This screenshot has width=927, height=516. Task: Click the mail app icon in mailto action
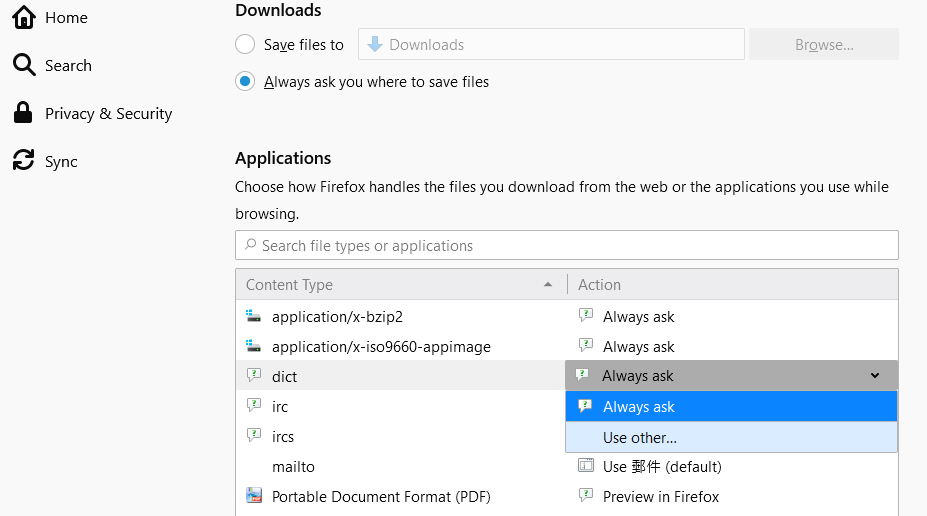[x=585, y=465]
